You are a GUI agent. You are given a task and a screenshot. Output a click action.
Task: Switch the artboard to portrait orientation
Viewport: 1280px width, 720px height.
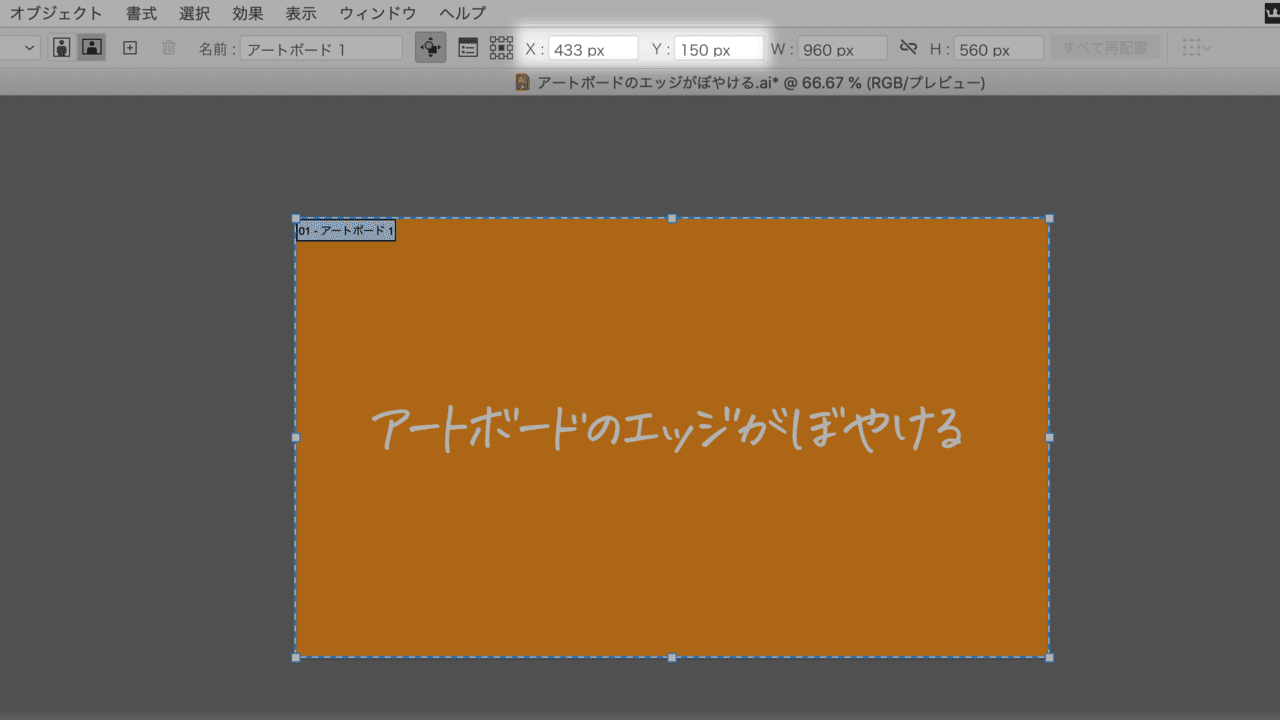(x=61, y=47)
